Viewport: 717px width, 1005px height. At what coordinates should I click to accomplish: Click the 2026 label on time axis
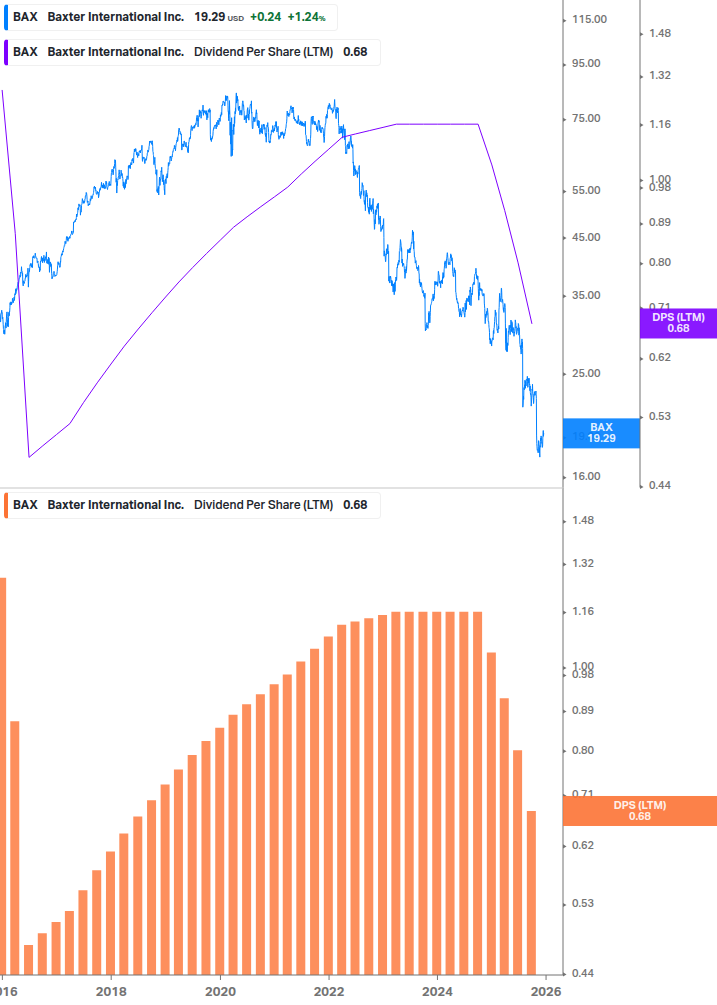546,992
